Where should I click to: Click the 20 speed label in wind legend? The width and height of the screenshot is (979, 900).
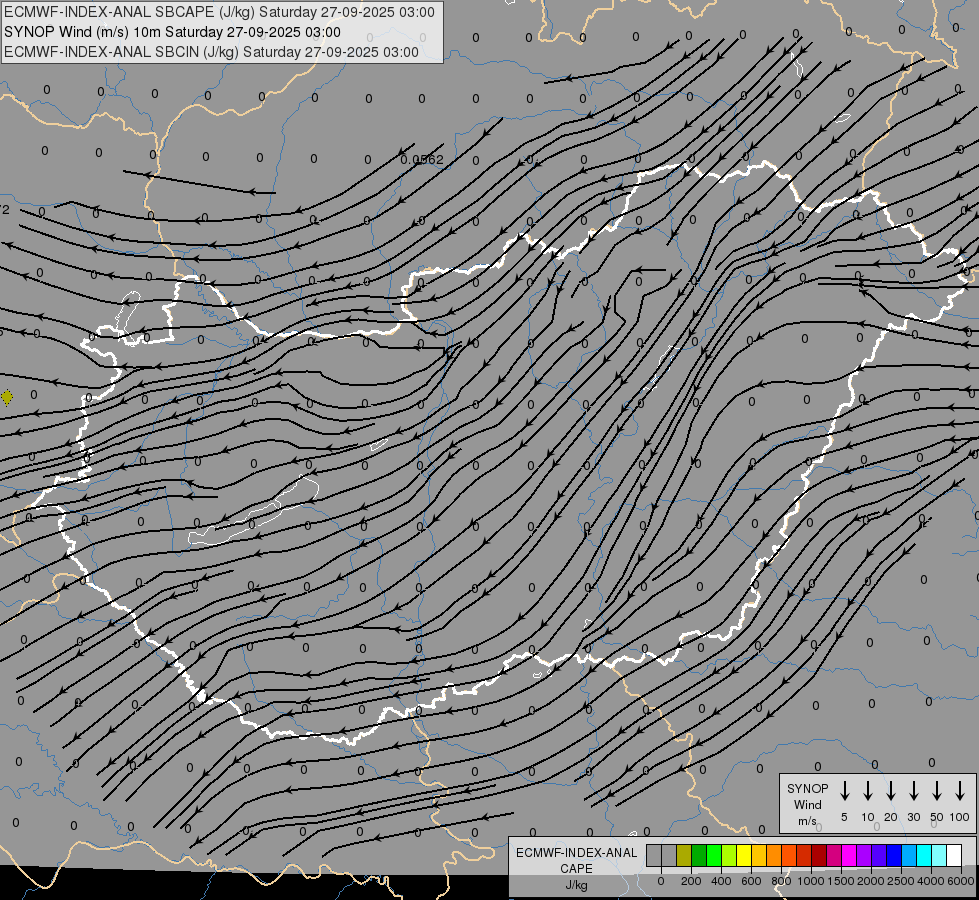point(891,817)
